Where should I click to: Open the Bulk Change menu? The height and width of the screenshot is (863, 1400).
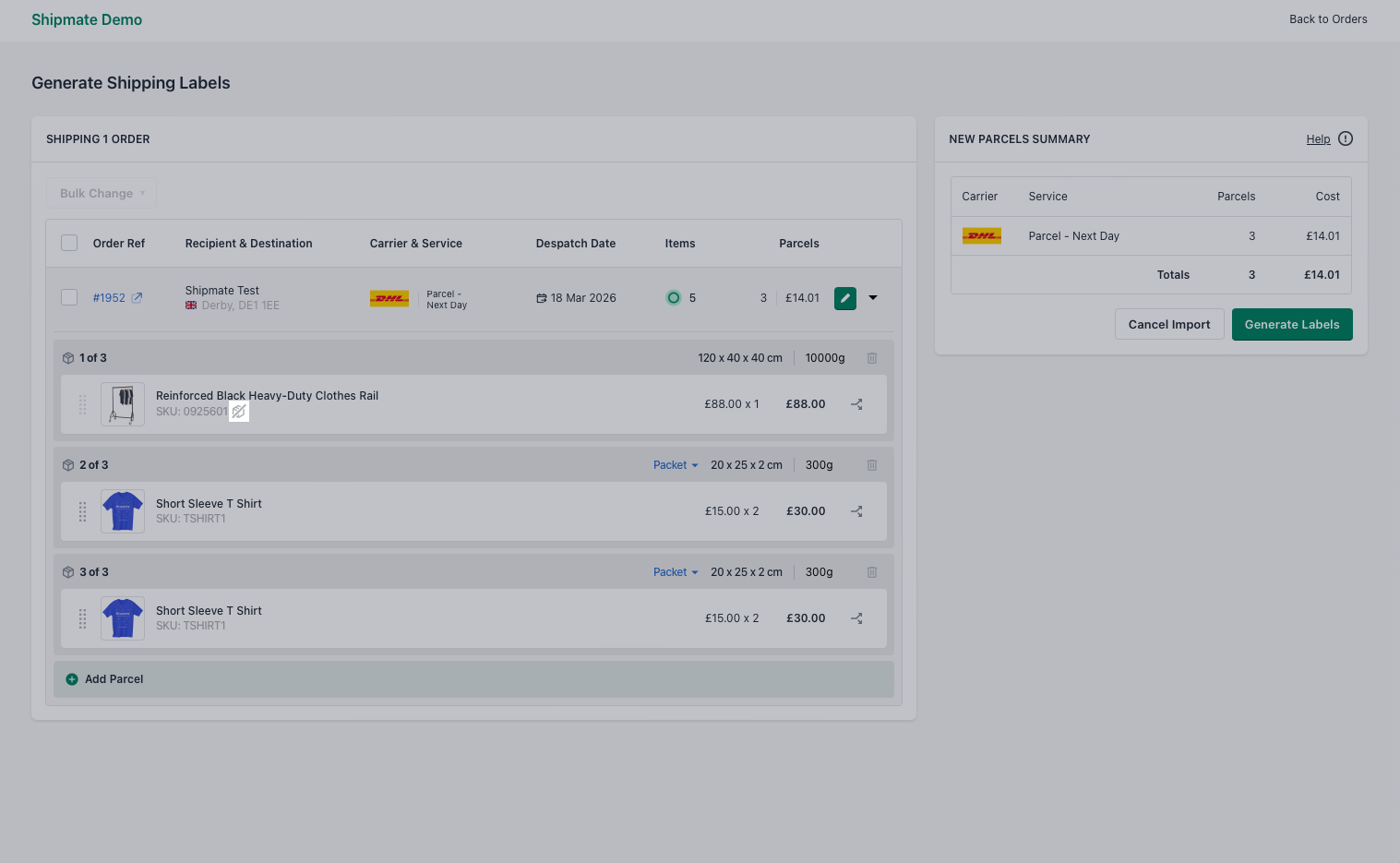click(x=101, y=193)
